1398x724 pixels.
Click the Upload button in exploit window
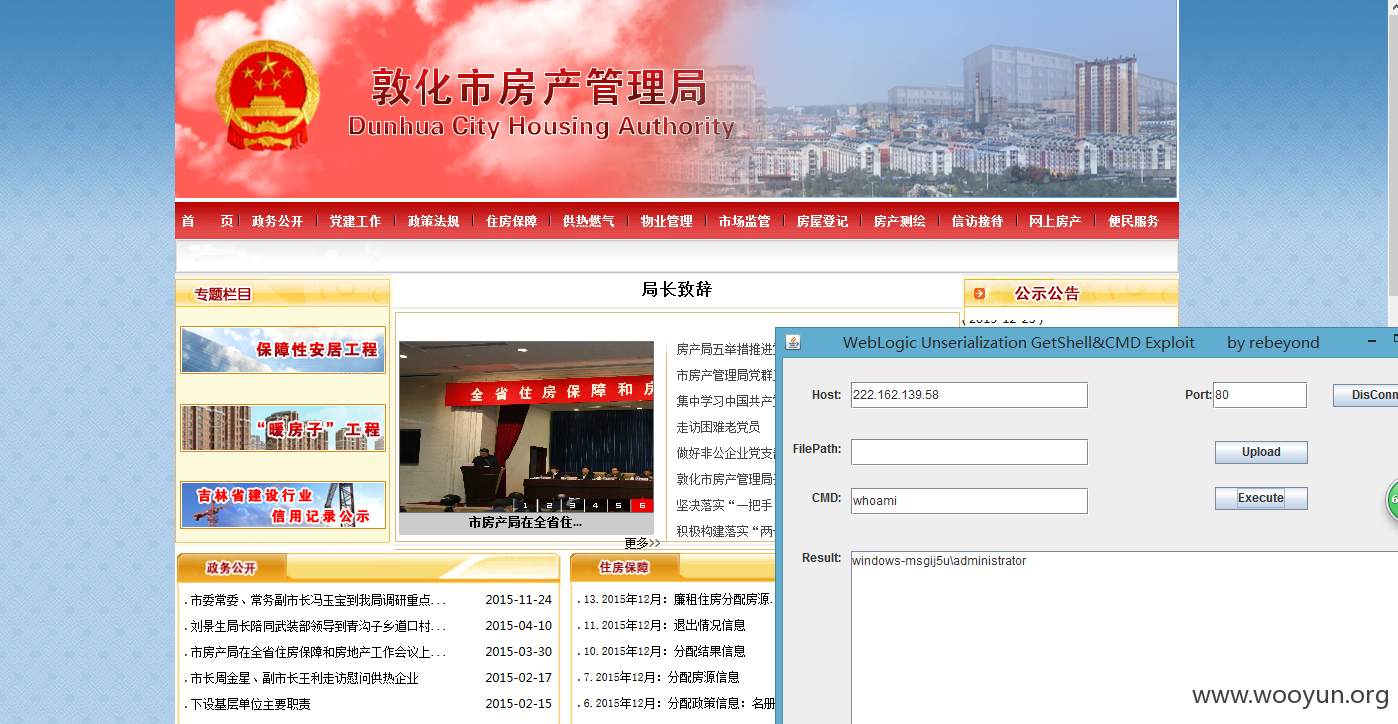pyautogui.click(x=1261, y=452)
